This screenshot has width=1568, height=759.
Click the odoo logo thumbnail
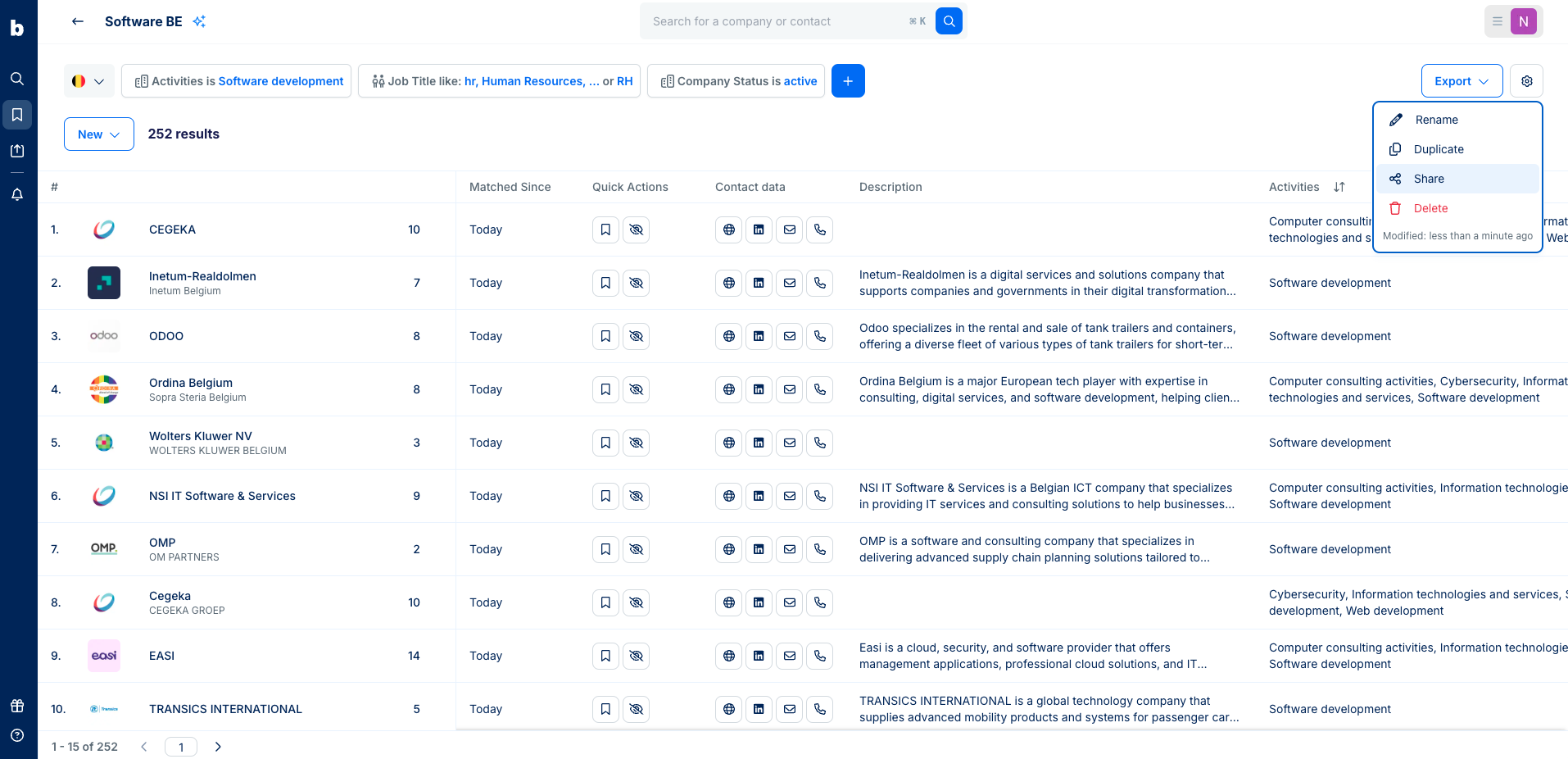click(104, 336)
